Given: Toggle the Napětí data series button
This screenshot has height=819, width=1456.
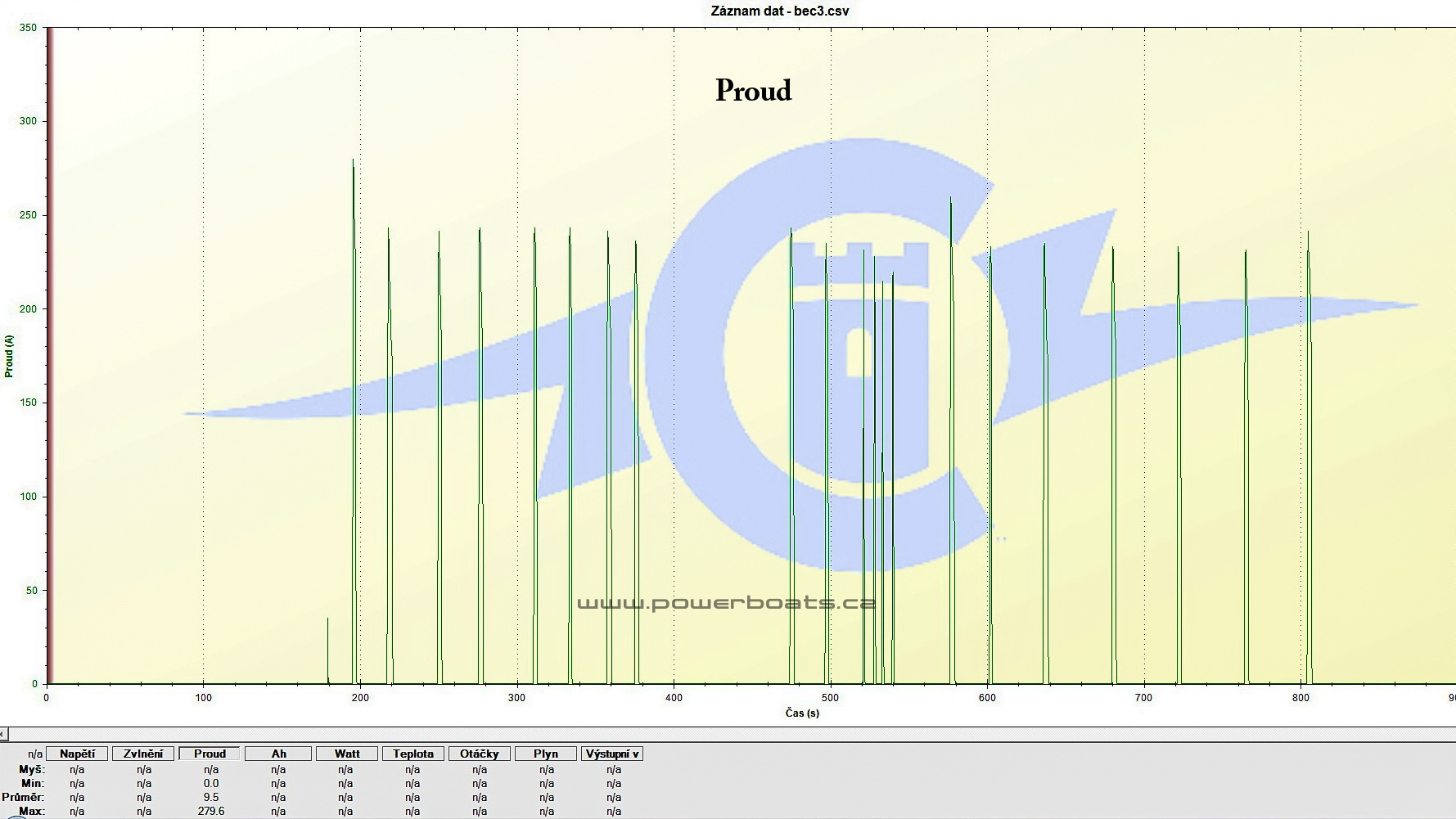Looking at the screenshot, I should pos(77,754).
